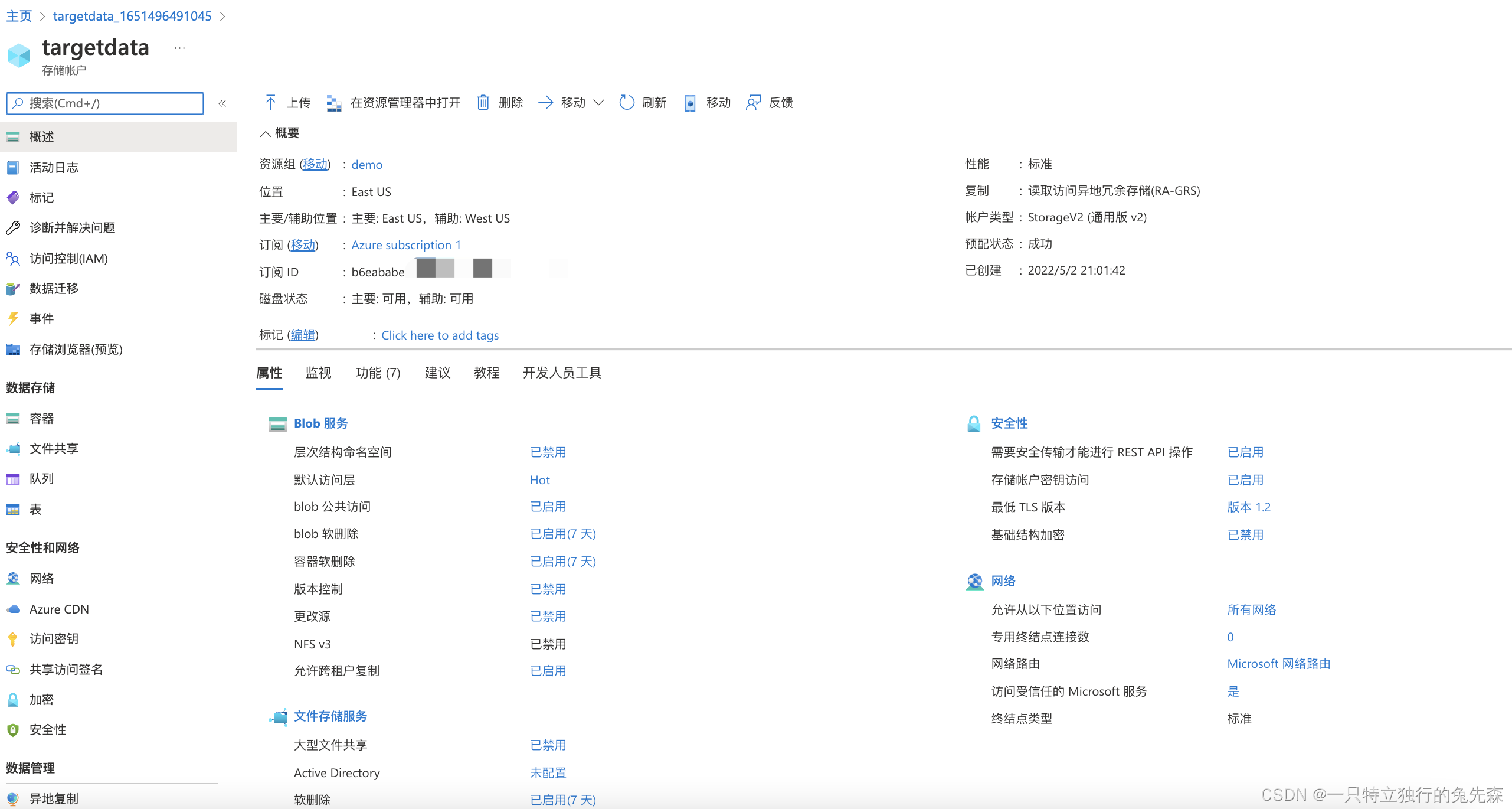Click 已禁用 for 基础结构加密
The image size is (1512, 809).
coord(1245,535)
